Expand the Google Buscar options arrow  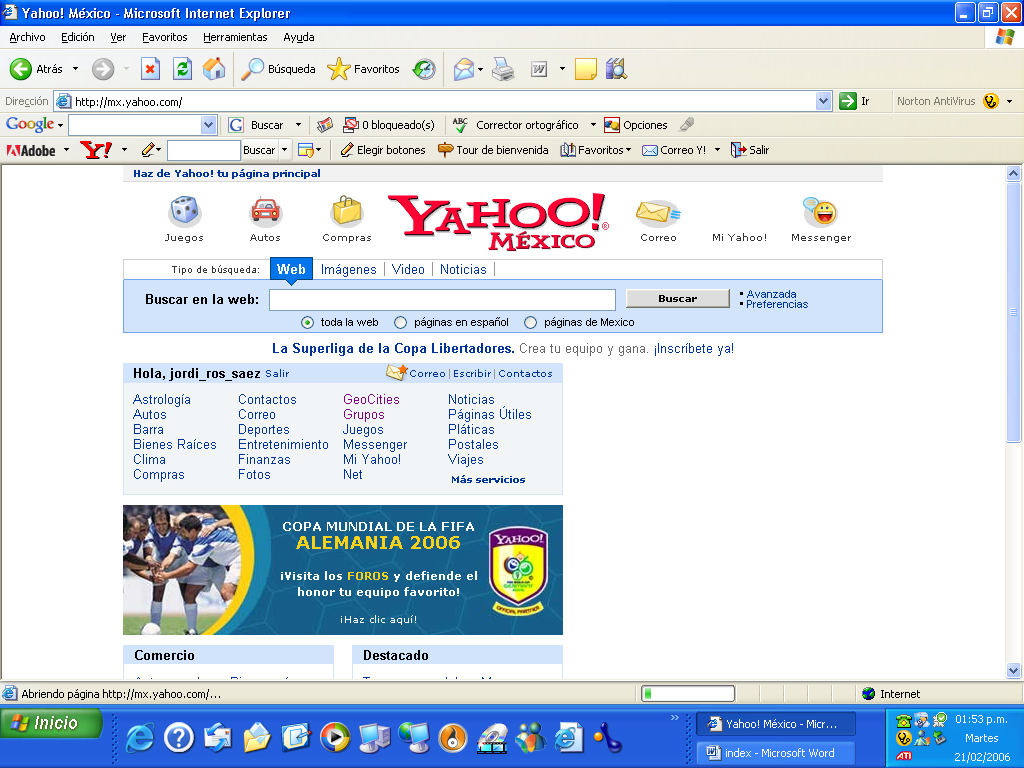coord(298,125)
